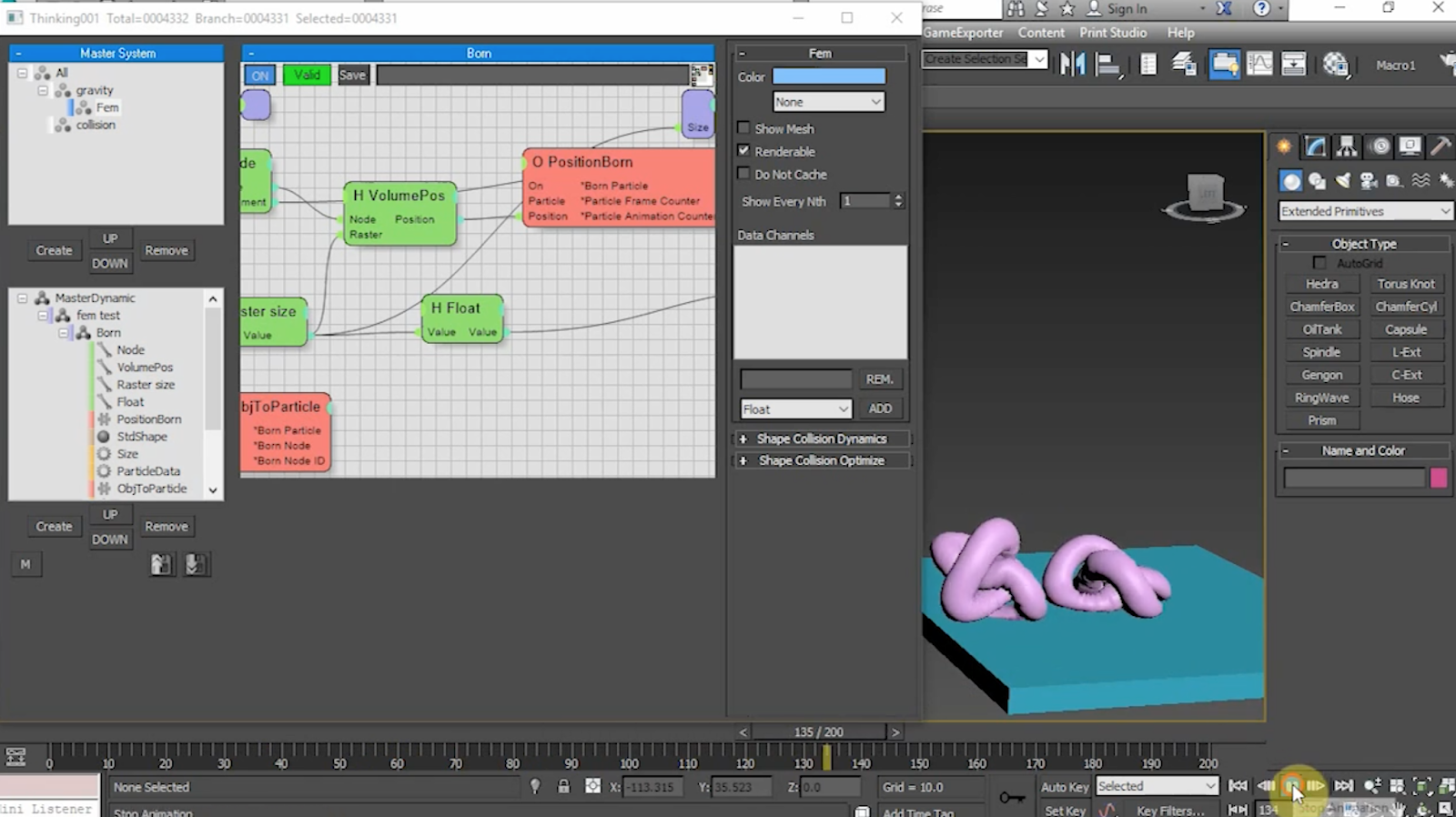Click the Go to Start playback button
This screenshot has height=817, width=1456.
1238,786
